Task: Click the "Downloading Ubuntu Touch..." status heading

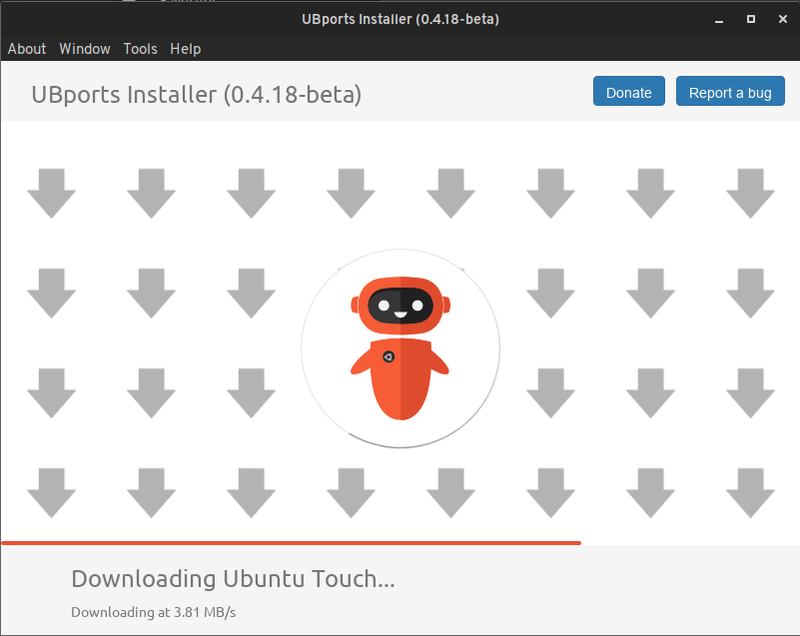Action: (233, 578)
